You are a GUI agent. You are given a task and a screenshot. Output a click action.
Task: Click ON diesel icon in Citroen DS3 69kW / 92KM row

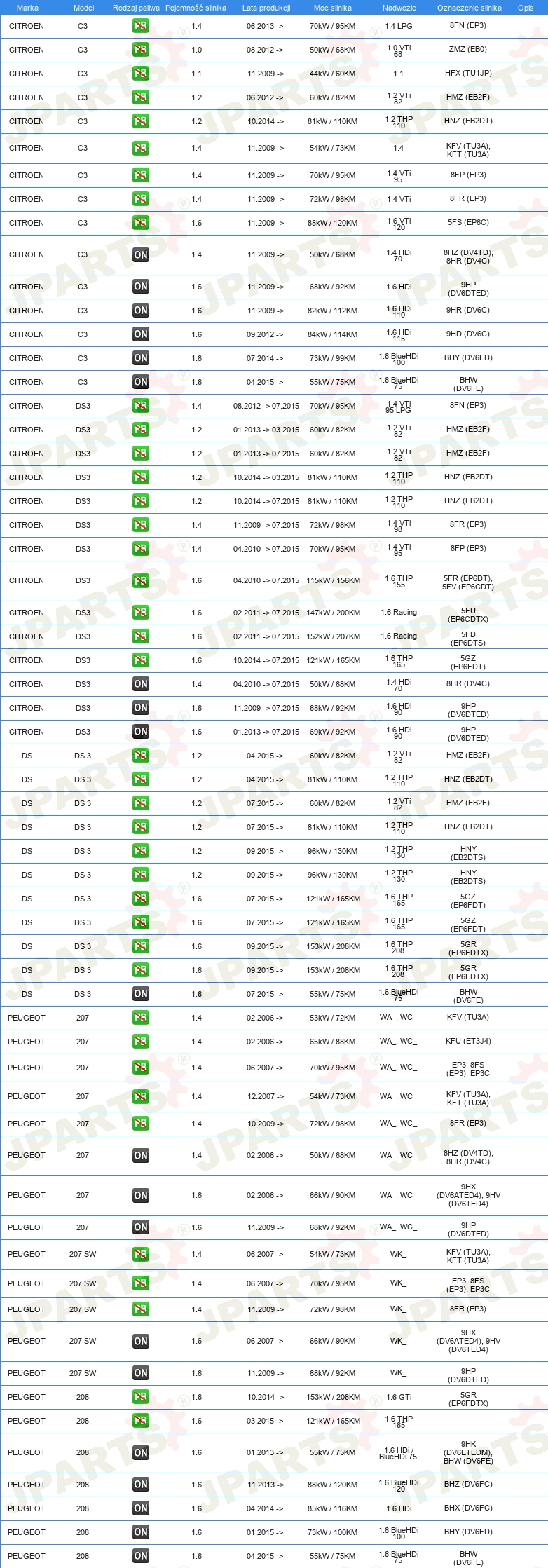[141, 732]
